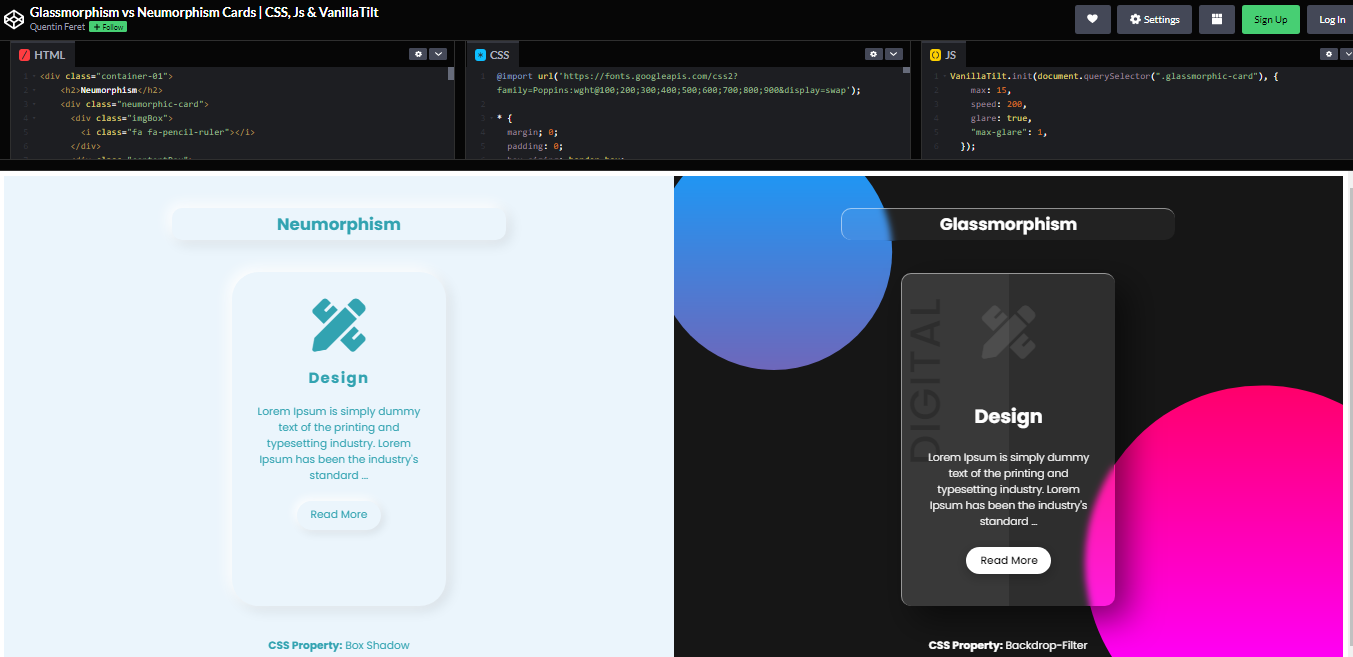Viewport: 1353px width, 657px height.
Task: Click the green Sign Up button
Action: [1270, 19]
